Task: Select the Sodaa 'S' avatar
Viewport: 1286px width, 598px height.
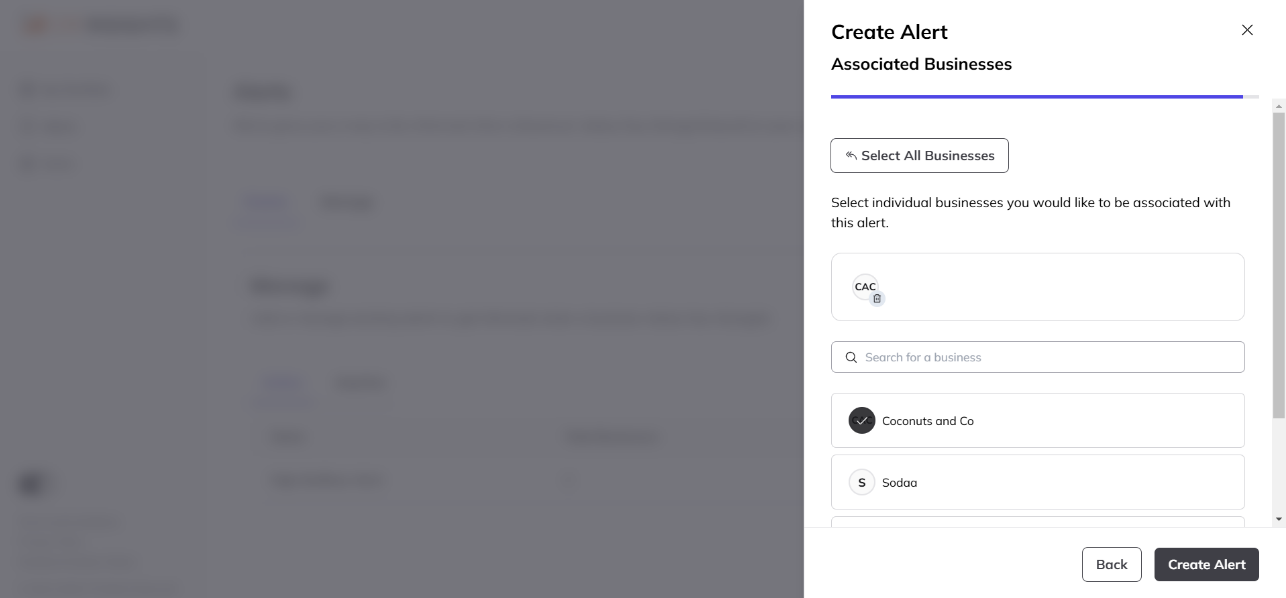Action: click(862, 482)
